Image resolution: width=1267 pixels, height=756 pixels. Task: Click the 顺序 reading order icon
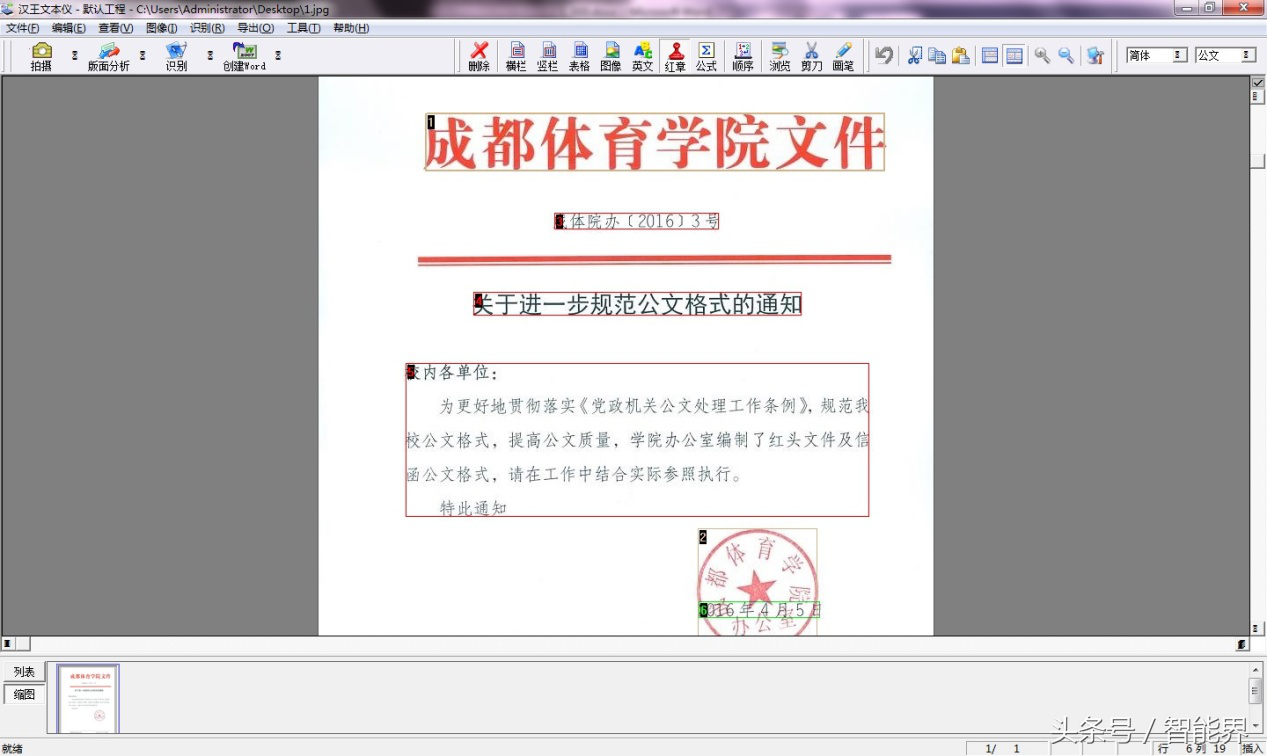tap(743, 56)
